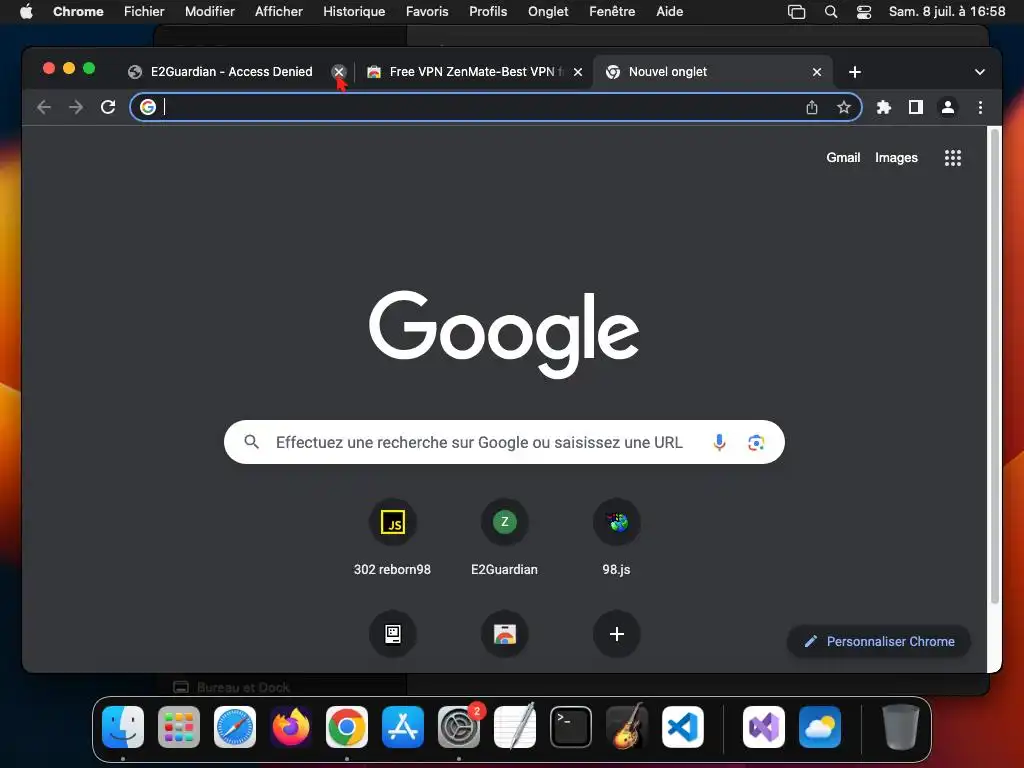
Task: Open a new tab with the plus button
Action: click(x=854, y=72)
